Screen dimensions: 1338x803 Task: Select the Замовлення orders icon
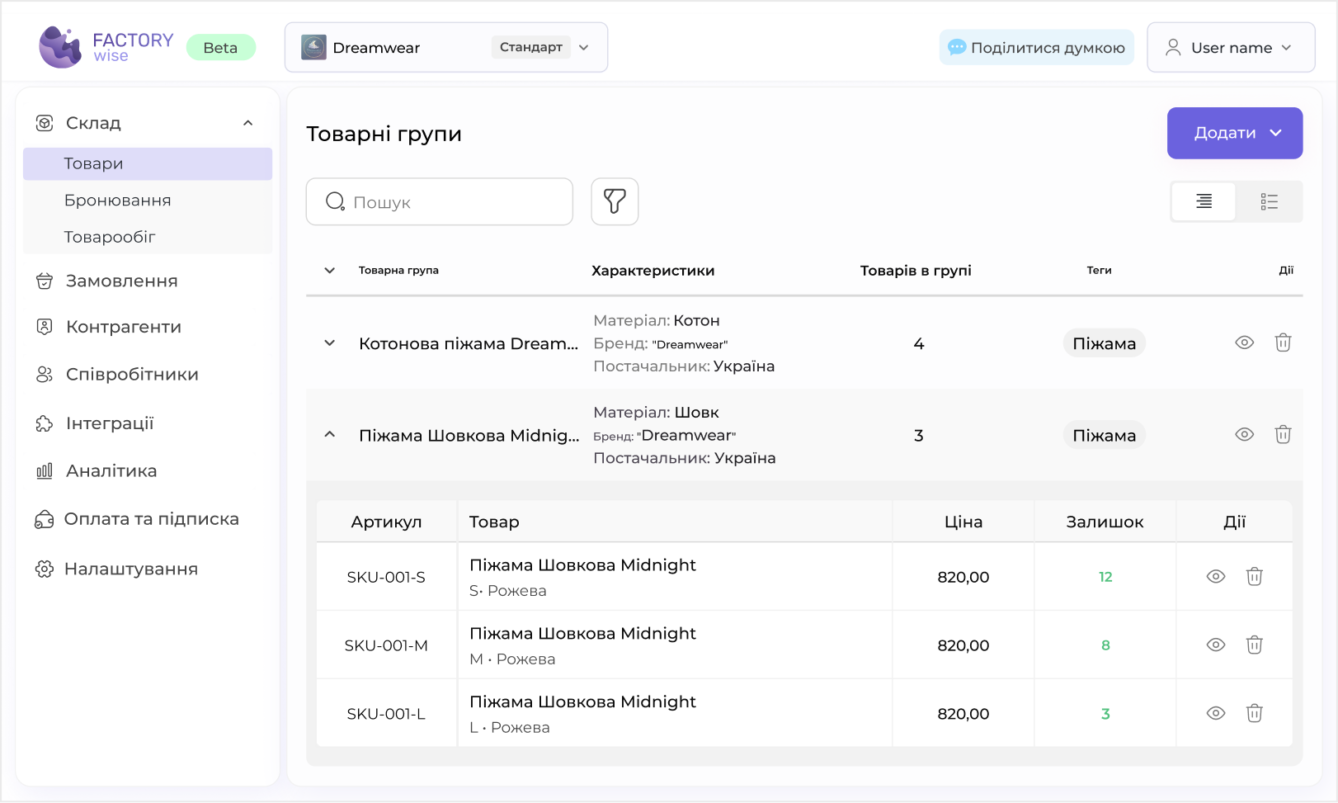coord(43,280)
